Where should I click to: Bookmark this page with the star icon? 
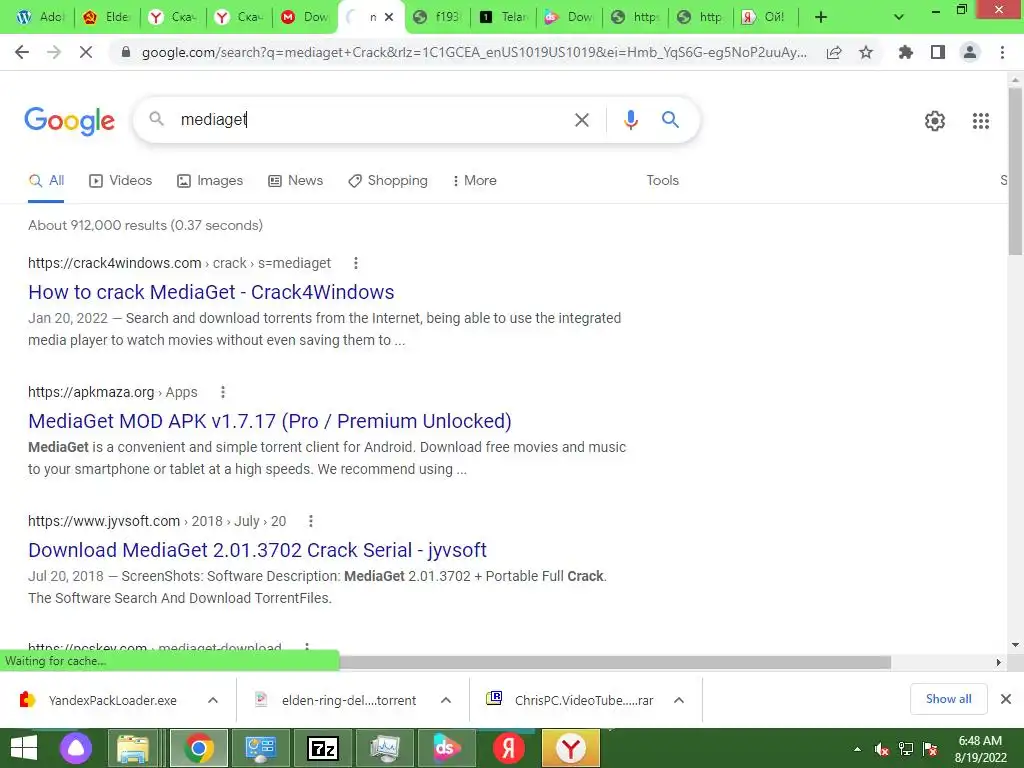[x=866, y=52]
